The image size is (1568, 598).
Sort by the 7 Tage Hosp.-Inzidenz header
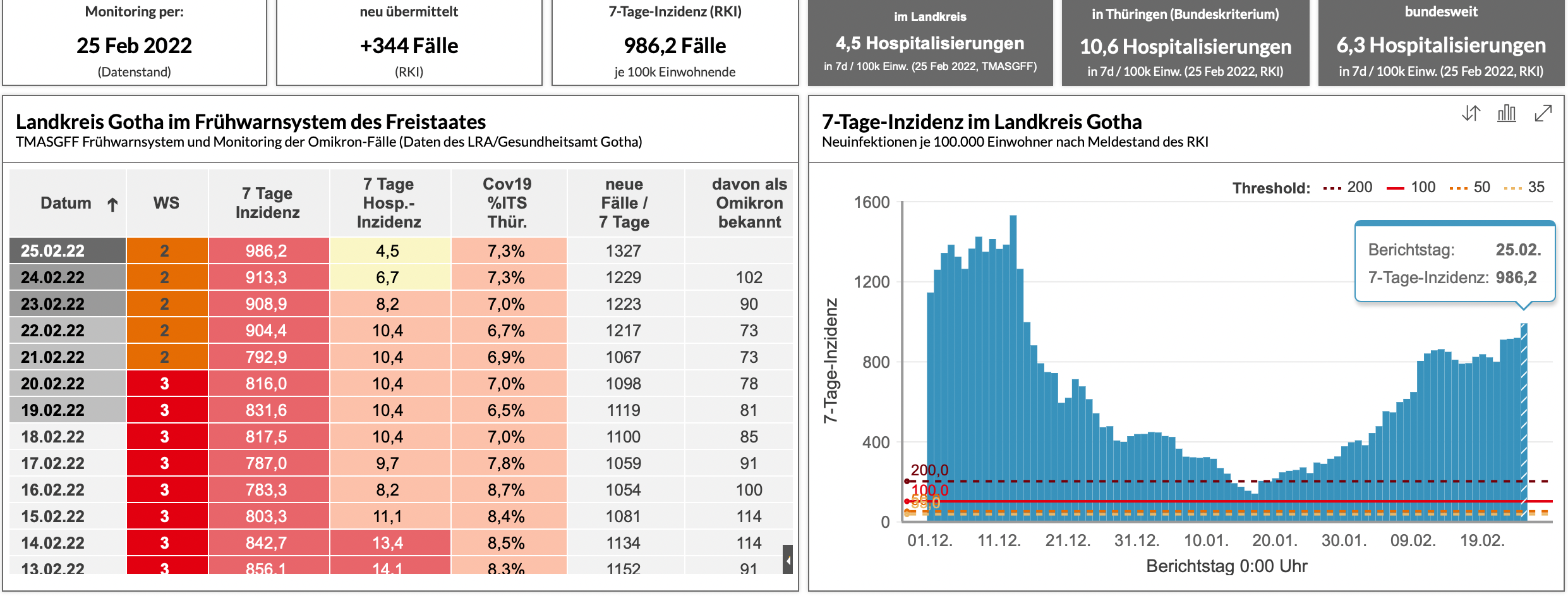pos(389,203)
